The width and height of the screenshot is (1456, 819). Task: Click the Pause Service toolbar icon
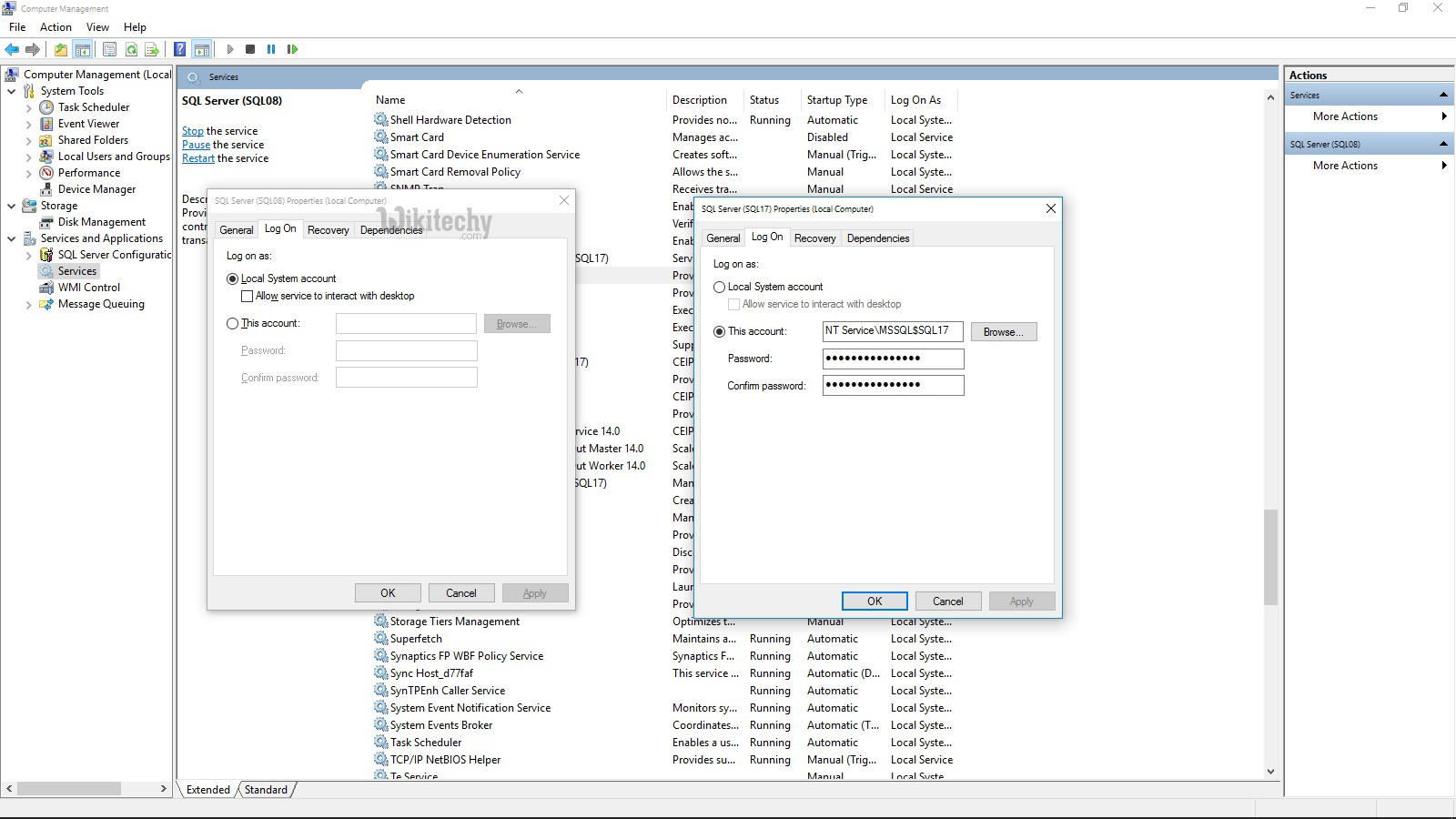tap(271, 49)
